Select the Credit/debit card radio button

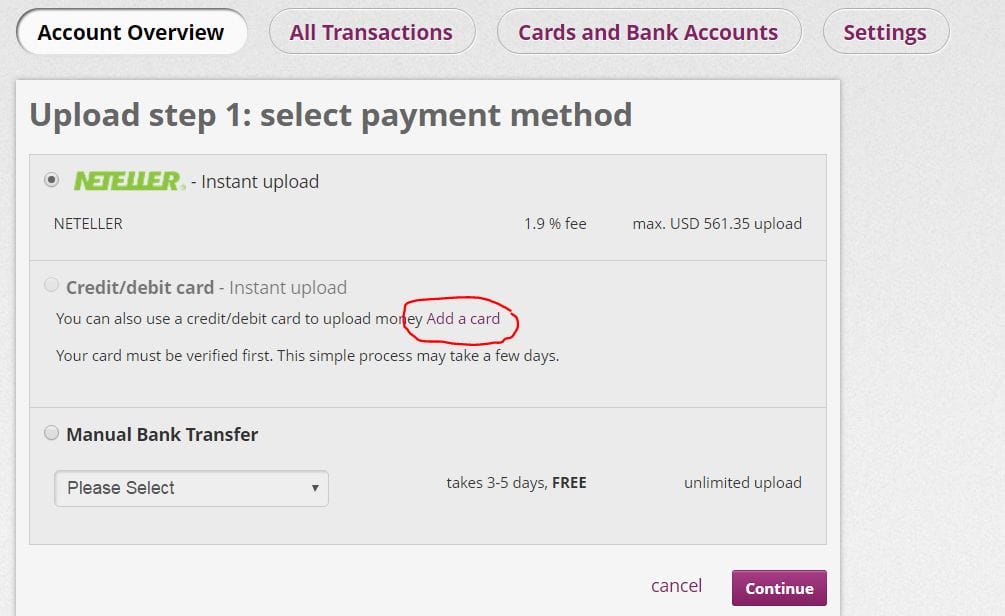pyautogui.click(x=51, y=285)
